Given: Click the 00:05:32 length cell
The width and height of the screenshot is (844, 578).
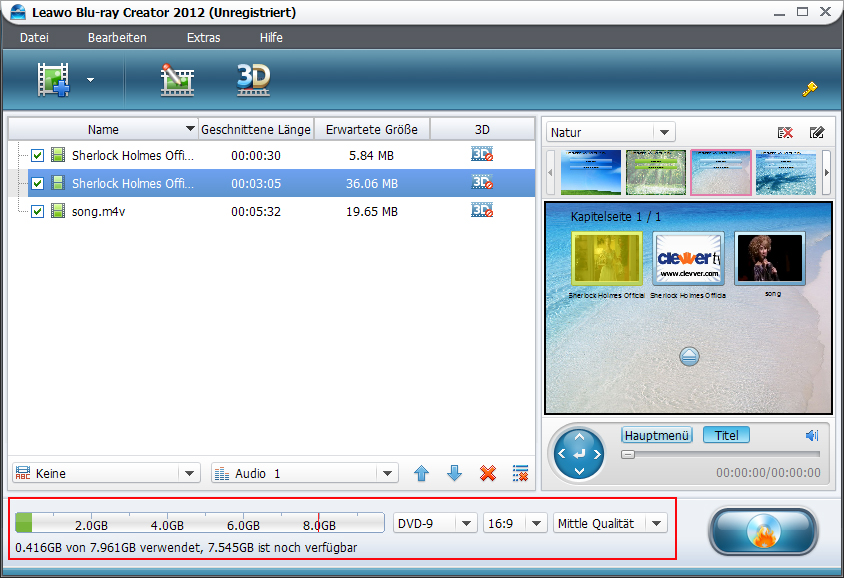Looking at the screenshot, I should 256,212.
